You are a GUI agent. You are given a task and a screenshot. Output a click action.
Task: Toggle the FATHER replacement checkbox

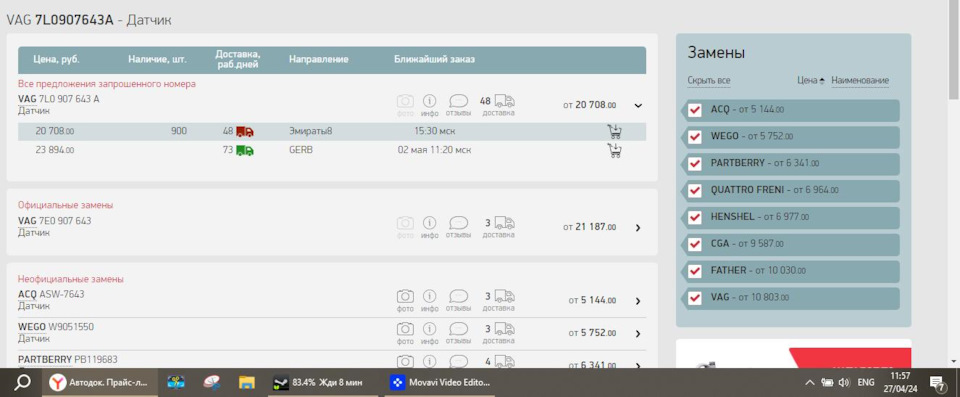694,271
